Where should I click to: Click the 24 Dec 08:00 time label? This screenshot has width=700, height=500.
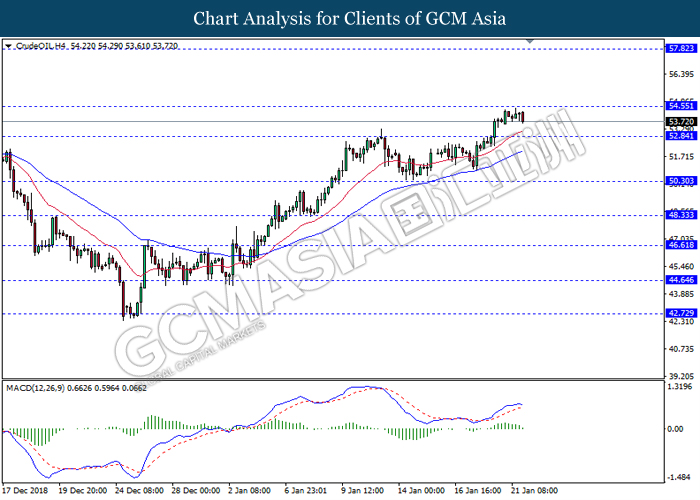[x=139, y=491]
